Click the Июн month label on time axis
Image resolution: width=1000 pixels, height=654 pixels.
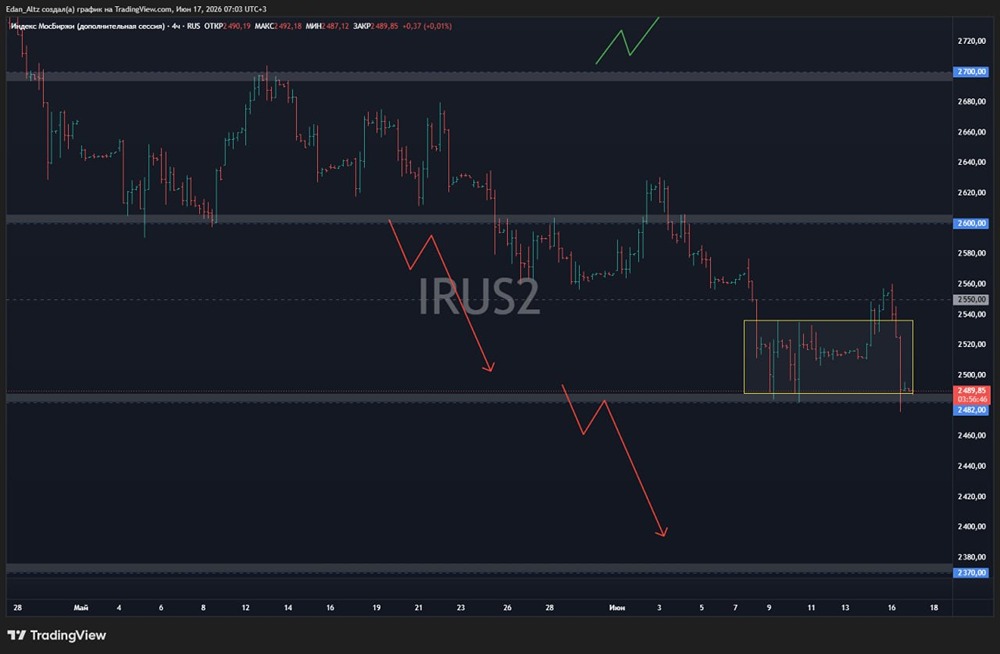pos(617,607)
